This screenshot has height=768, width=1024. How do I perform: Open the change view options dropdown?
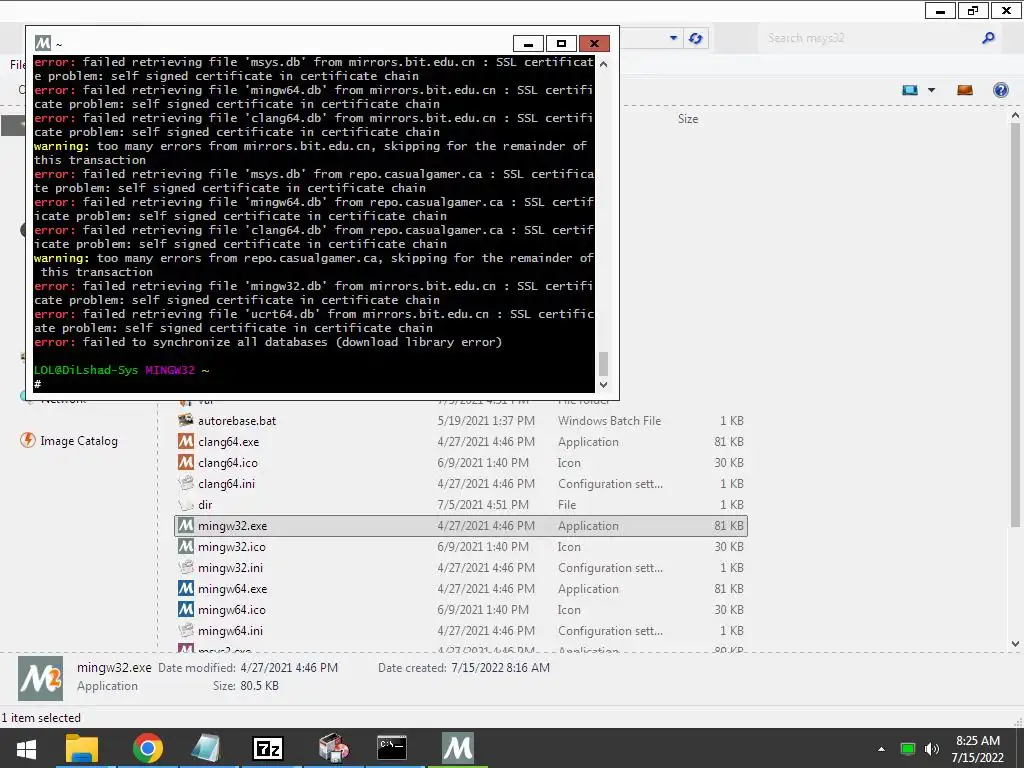[932, 90]
